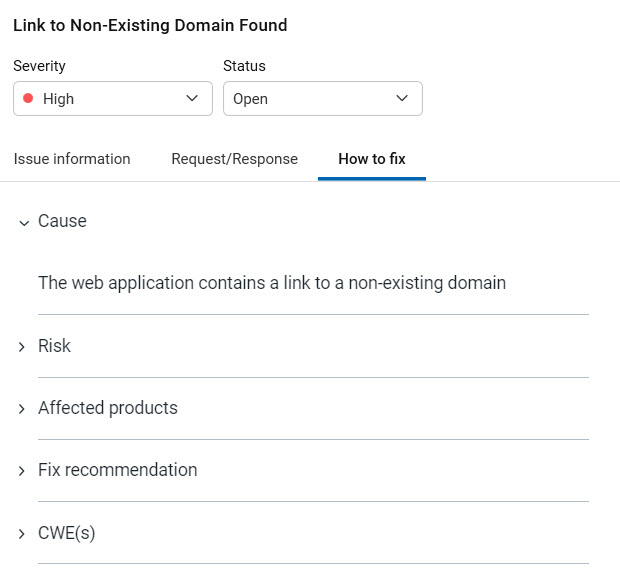Screen dimensions: 620x586
Task: Select the How to fix tab
Action: [372, 159]
